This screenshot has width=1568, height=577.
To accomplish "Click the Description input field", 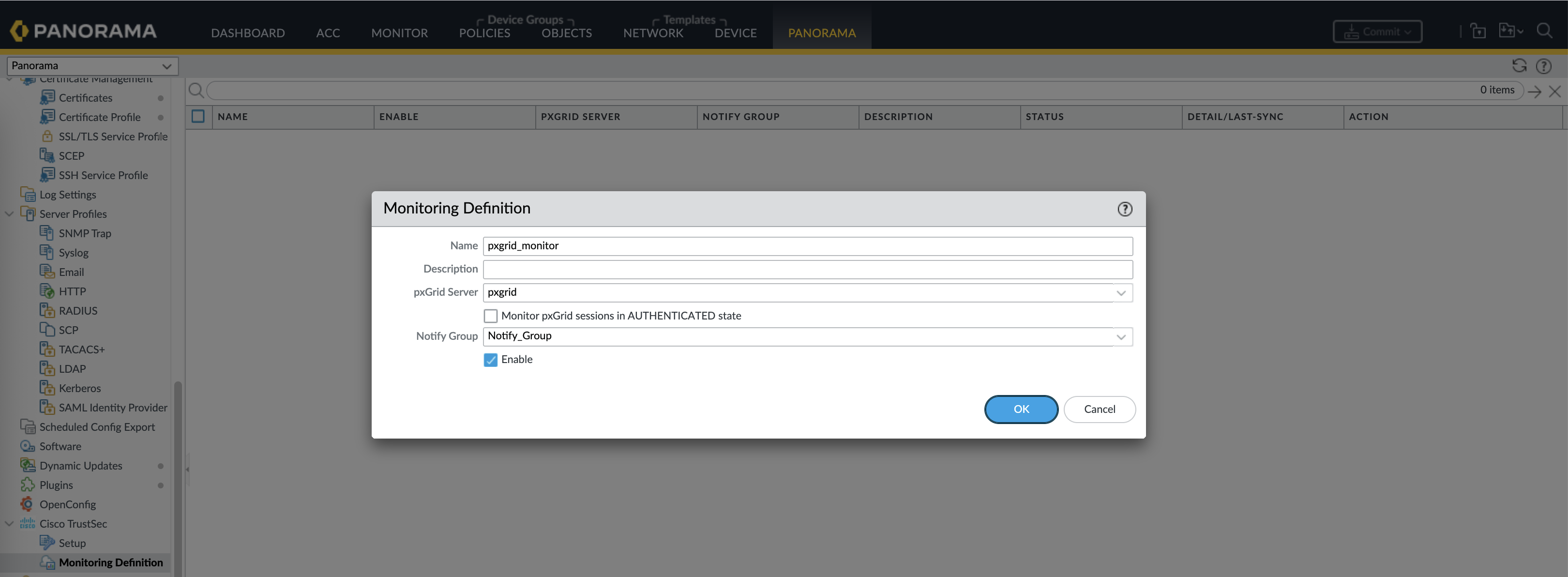I will (x=807, y=269).
